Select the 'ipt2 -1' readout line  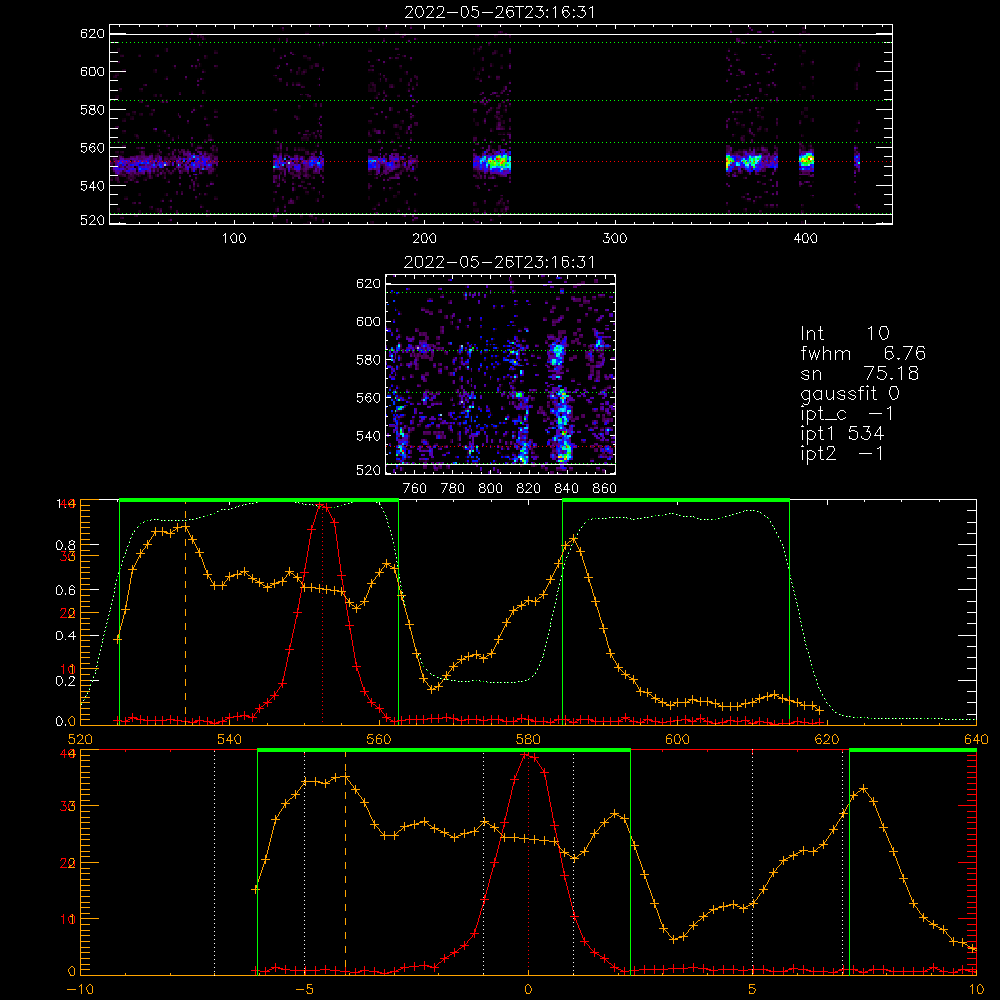tap(842, 454)
